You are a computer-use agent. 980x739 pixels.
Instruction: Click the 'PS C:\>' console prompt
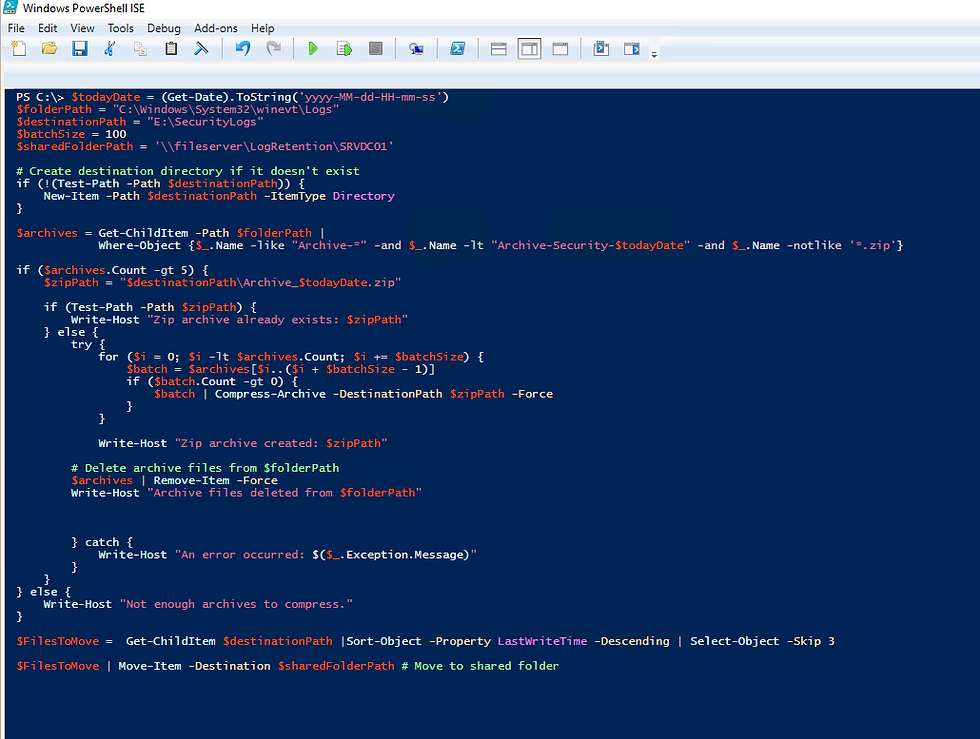coord(40,97)
